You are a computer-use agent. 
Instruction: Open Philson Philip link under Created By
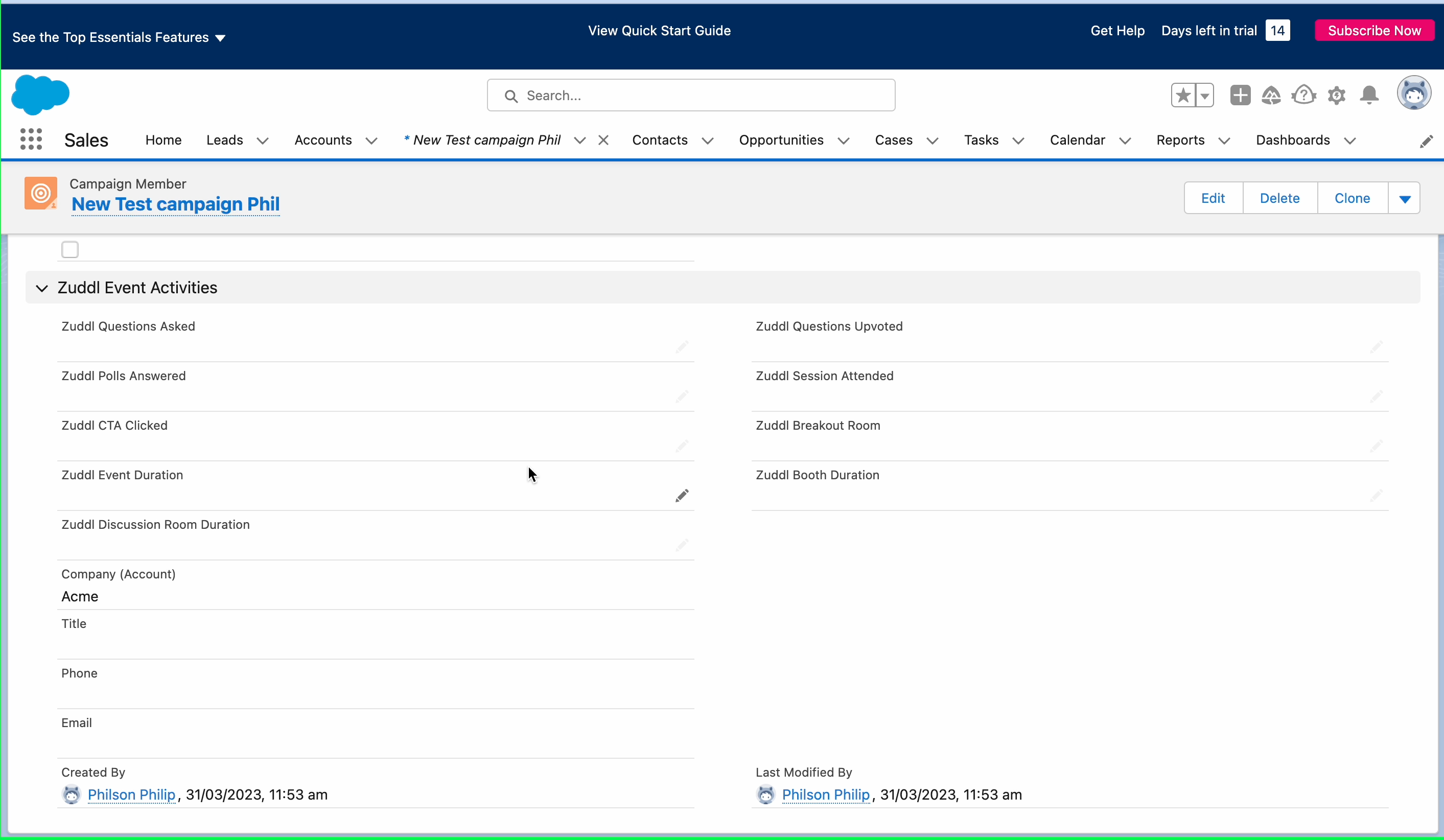(131, 795)
